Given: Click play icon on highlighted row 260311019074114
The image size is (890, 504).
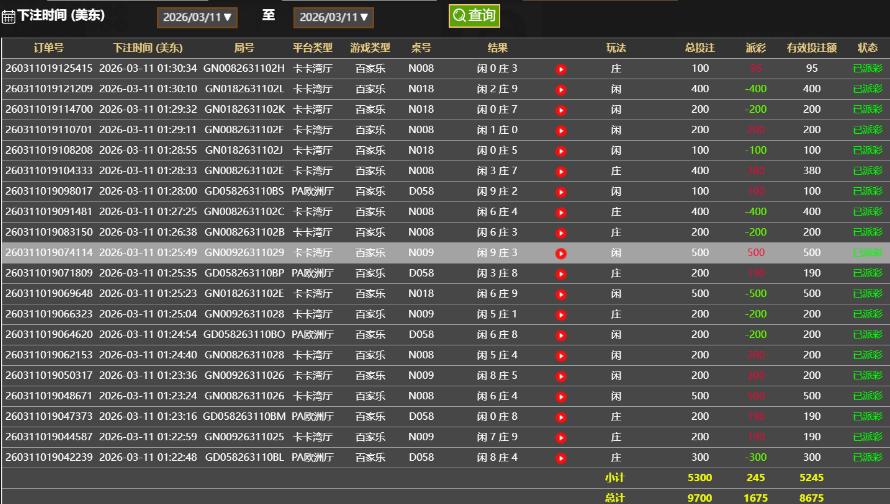Looking at the screenshot, I should pyautogui.click(x=561, y=253).
